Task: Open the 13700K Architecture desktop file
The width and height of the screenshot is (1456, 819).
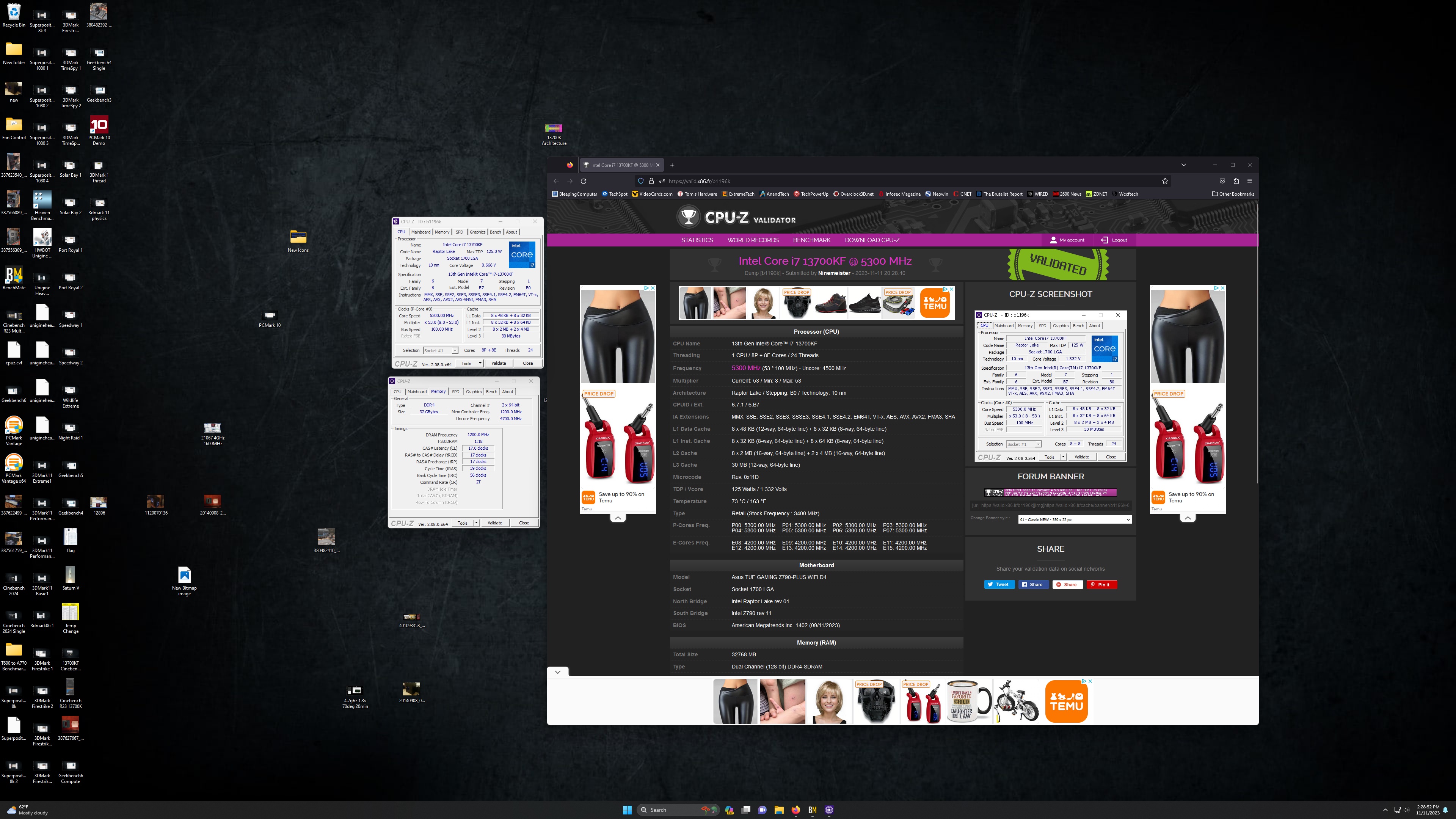Action: pyautogui.click(x=554, y=135)
